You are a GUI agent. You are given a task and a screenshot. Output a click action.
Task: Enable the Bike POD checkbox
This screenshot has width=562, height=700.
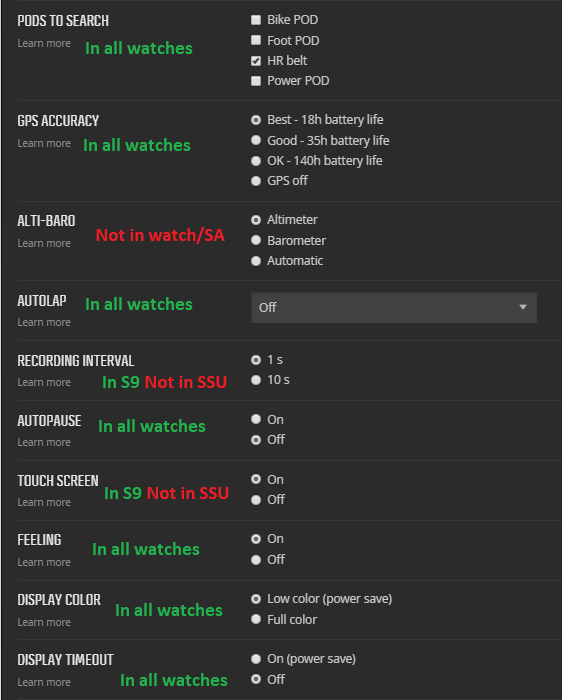click(256, 20)
